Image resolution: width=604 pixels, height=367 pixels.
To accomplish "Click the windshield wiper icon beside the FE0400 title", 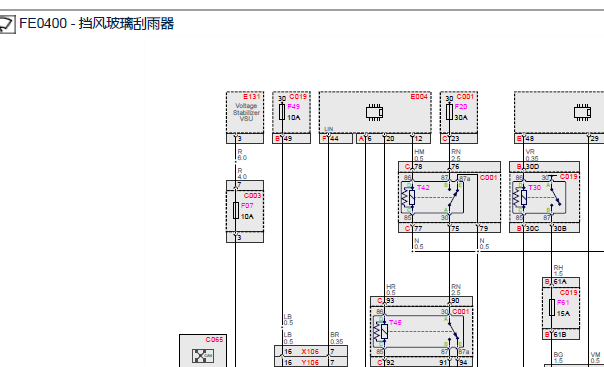I will click(7, 24).
